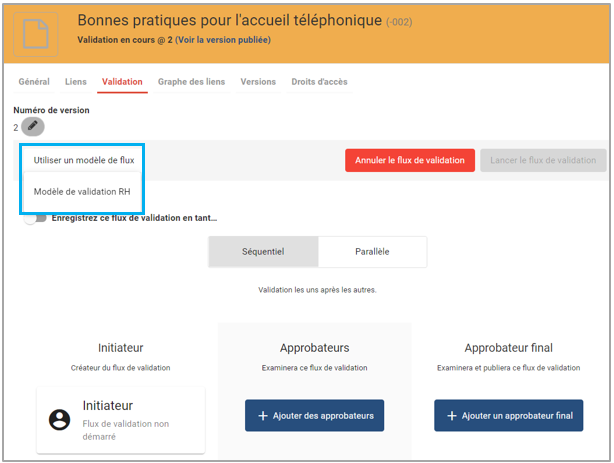The height and width of the screenshot is (463, 614).
Task: Open the Droits d'accès tab
Action: (319, 82)
